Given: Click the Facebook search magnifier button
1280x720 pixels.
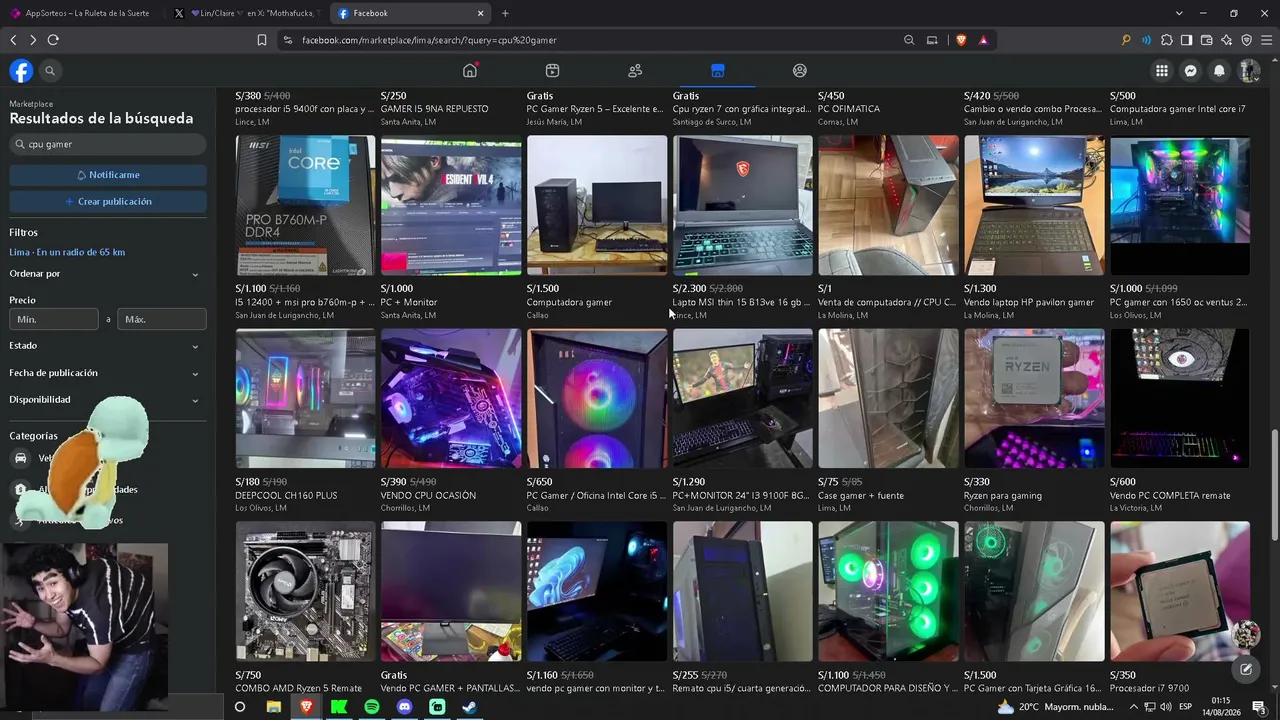Looking at the screenshot, I should [x=49, y=71].
